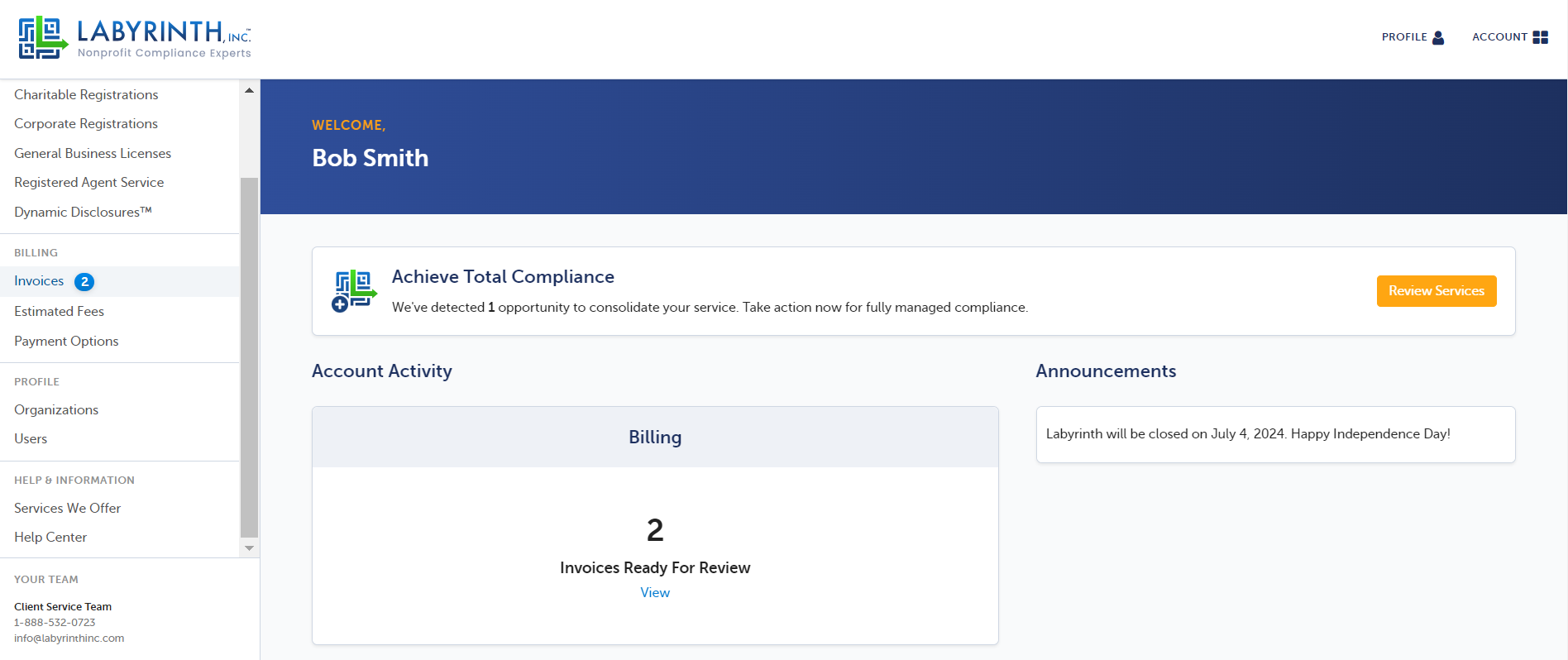Image resolution: width=1568 pixels, height=660 pixels.
Task: Click PROFILE text in the header
Action: [x=1404, y=37]
